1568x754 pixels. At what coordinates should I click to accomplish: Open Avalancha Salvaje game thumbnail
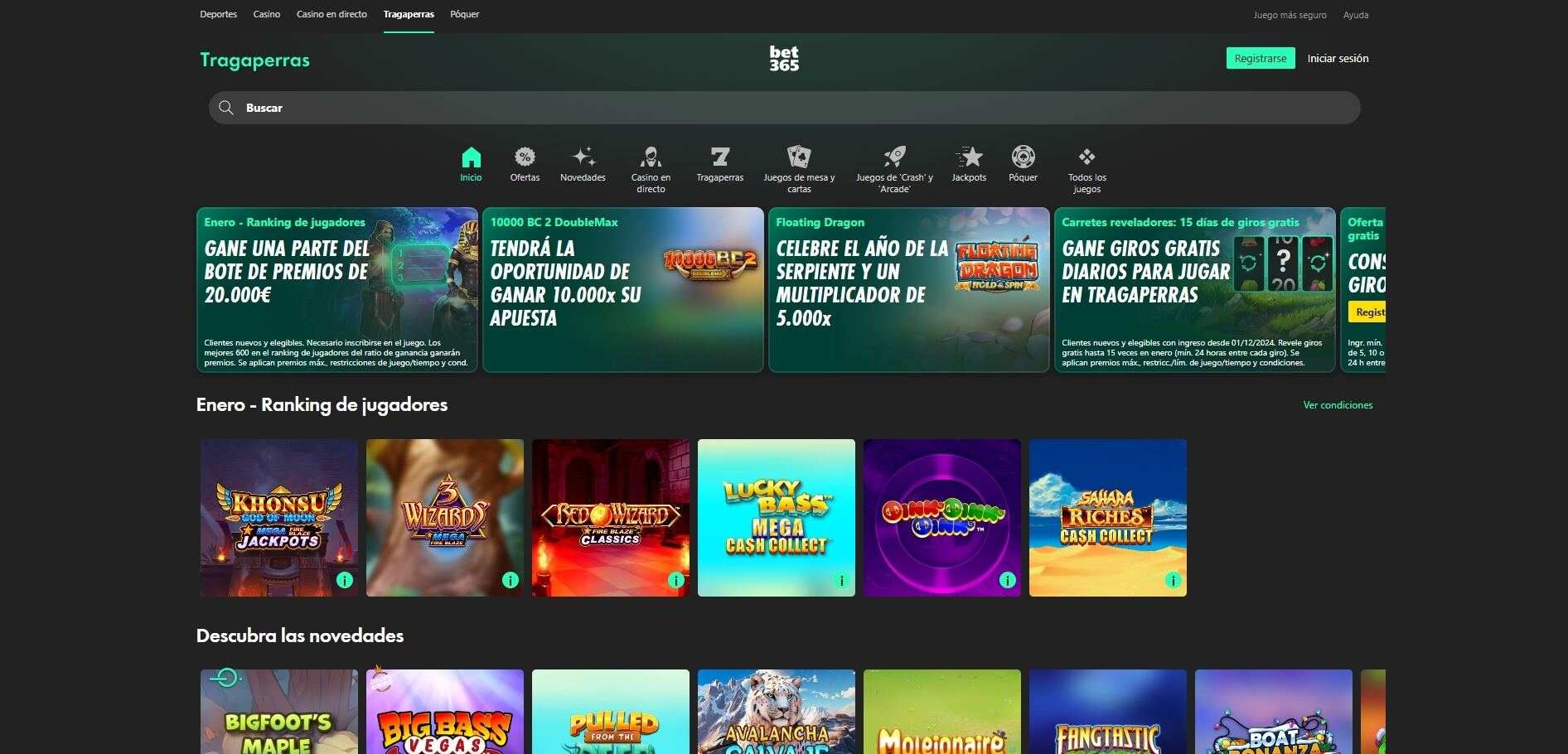pyautogui.click(x=777, y=713)
